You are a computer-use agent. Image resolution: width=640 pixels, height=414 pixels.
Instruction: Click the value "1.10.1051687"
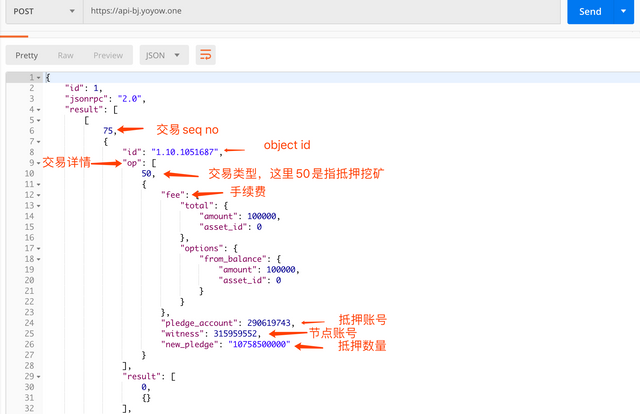point(185,152)
